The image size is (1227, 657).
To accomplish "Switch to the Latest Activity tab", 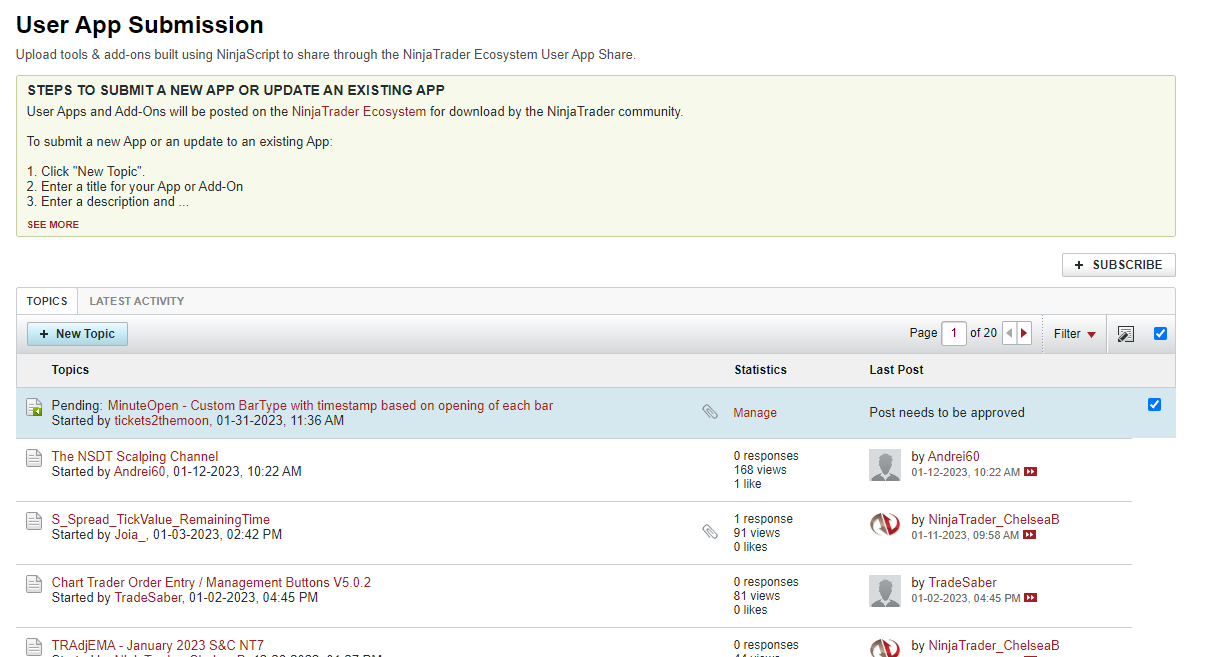I will pos(136,301).
